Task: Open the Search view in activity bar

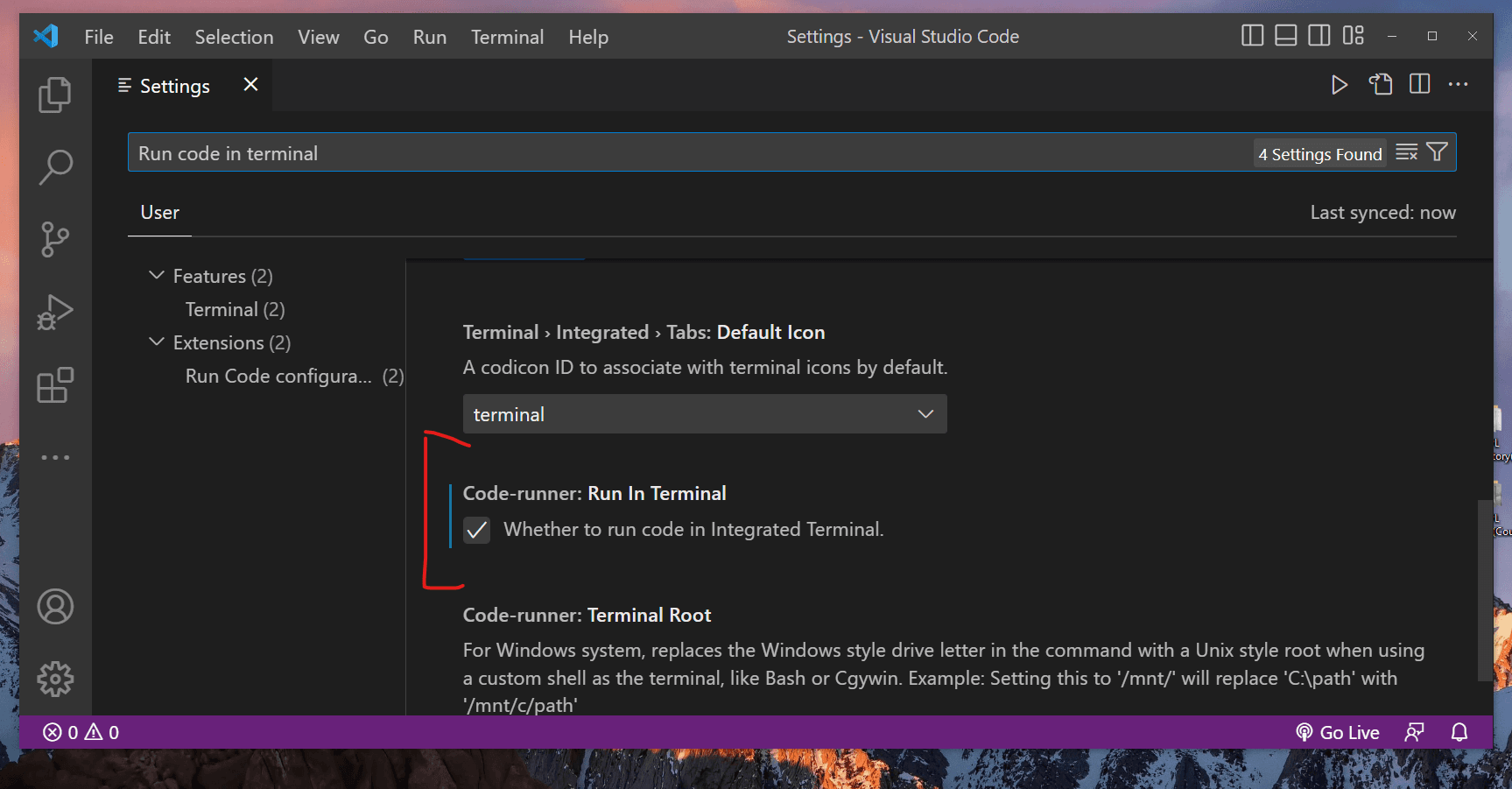Action: 55,166
